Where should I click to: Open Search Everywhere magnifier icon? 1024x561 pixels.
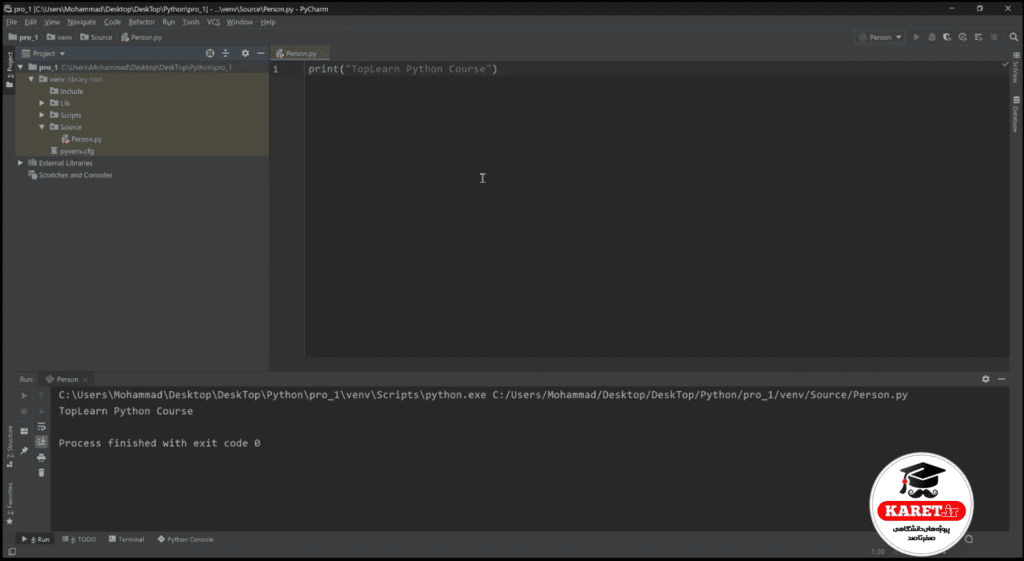click(x=1014, y=37)
